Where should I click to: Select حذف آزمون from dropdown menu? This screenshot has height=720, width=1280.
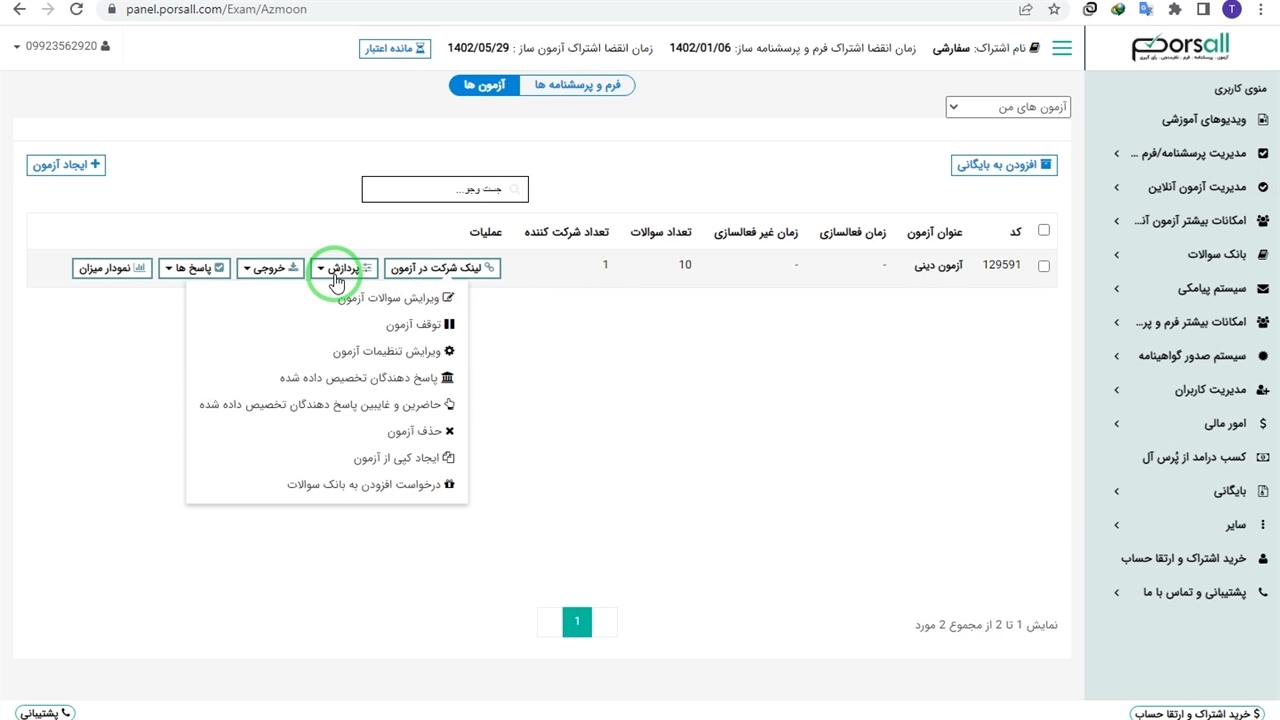pyautogui.click(x=420, y=432)
